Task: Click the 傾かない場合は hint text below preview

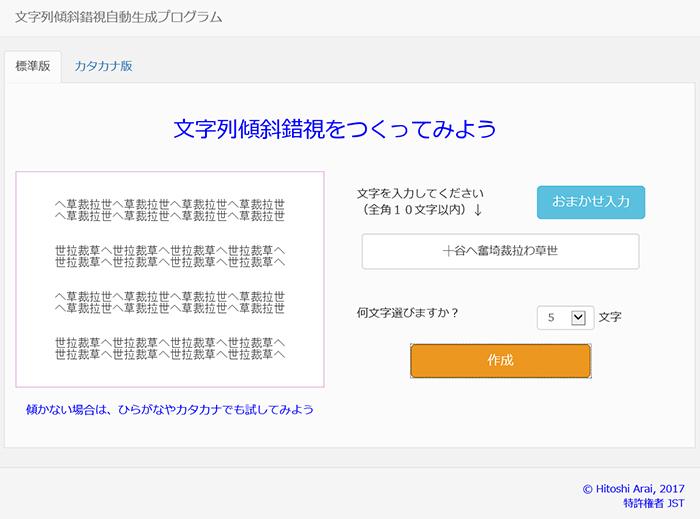Action: (170, 409)
